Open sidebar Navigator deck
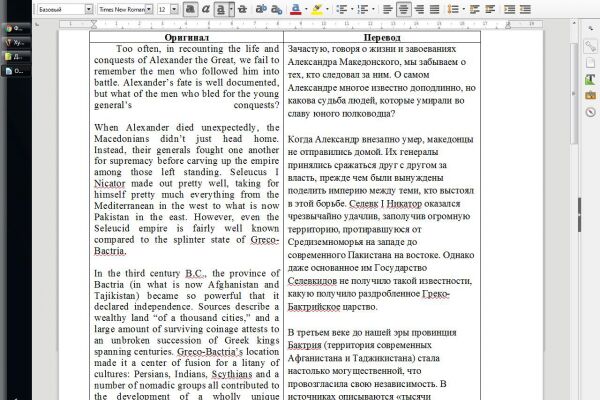 (x=590, y=112)
